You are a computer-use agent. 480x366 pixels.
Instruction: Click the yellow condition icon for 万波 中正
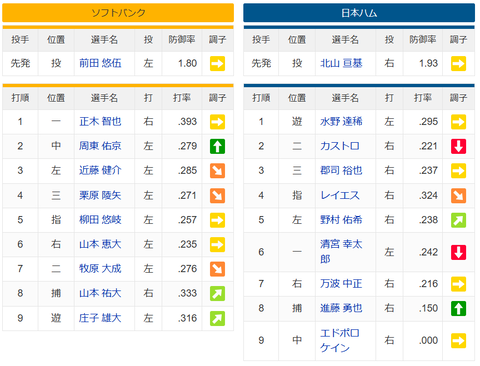[x=458, y=284]
